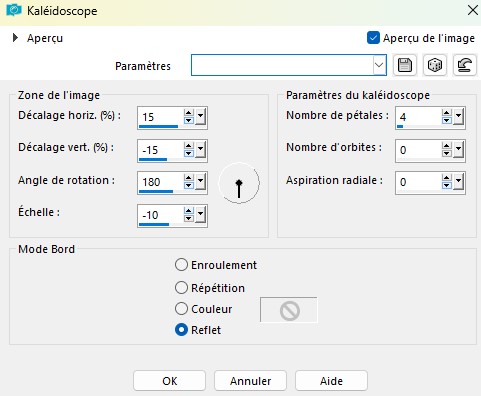This screenshot has width=481, height=396.
Task: Select the Reflet edge mode
Action: click(181, 330)
